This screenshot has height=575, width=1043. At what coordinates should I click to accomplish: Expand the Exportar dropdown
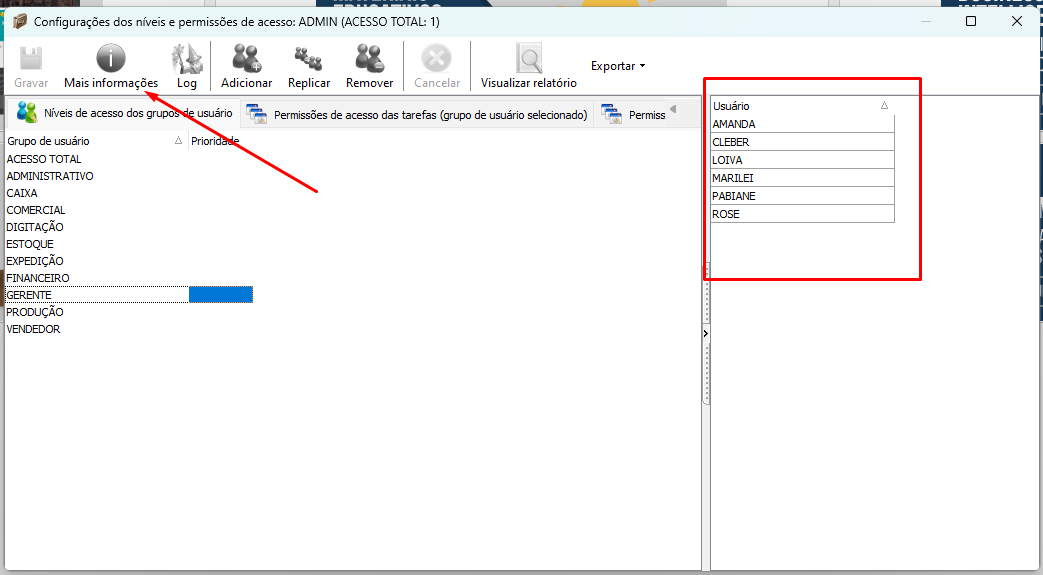[618, 66]
